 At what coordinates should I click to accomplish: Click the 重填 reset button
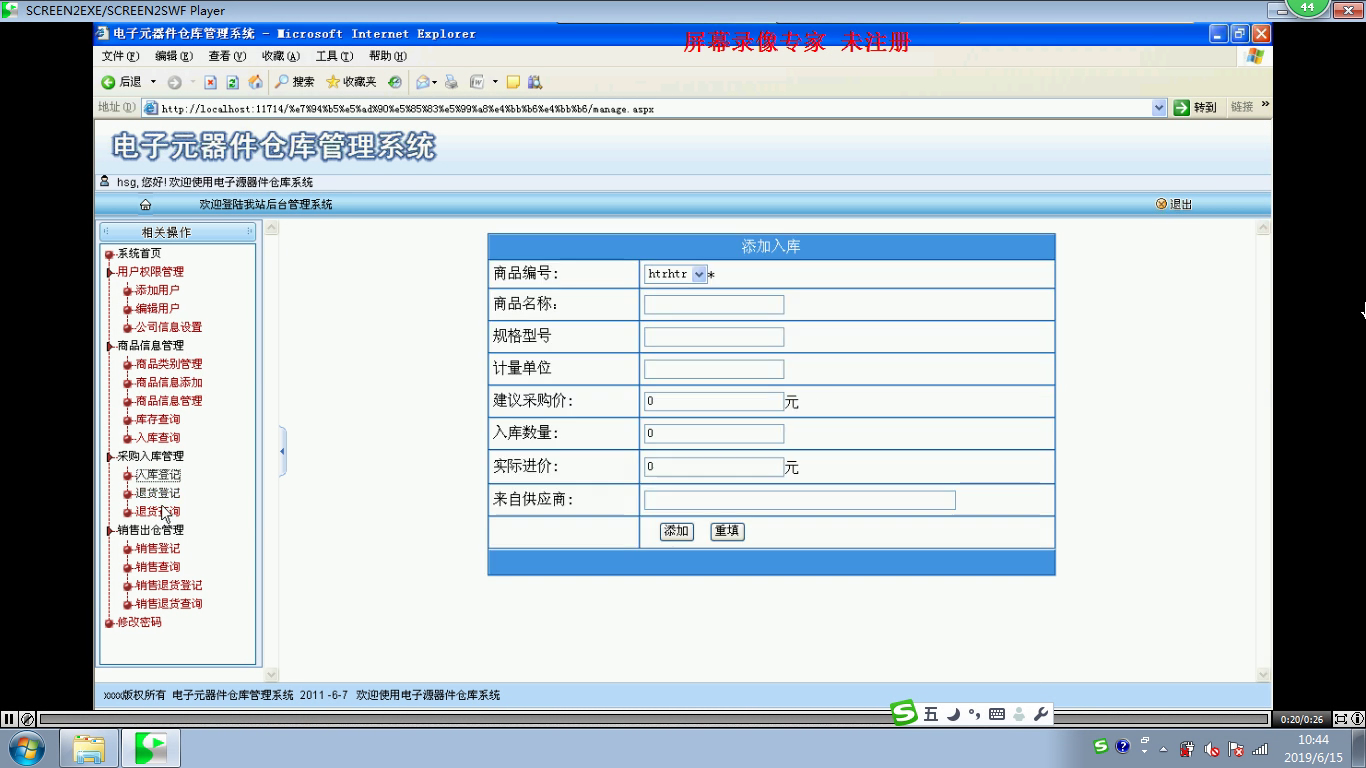(727, 532)
